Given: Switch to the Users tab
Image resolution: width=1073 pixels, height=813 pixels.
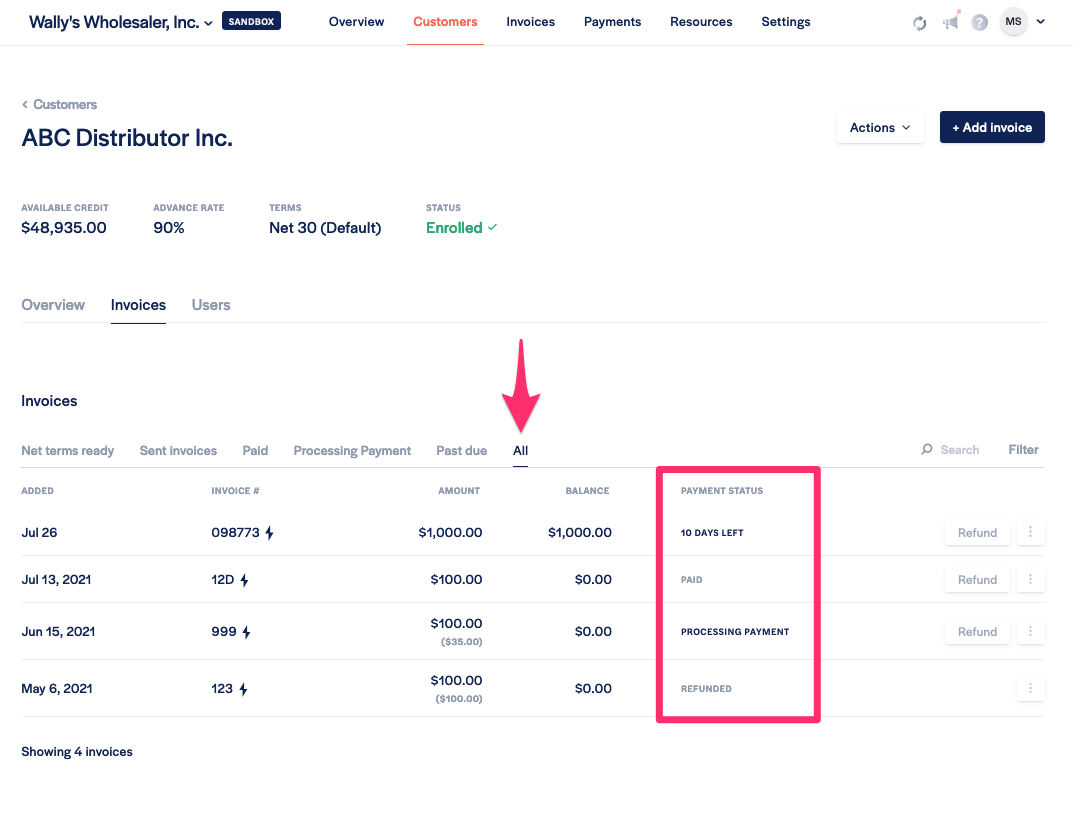Looking at the screenshot, I should click(211, 305).
